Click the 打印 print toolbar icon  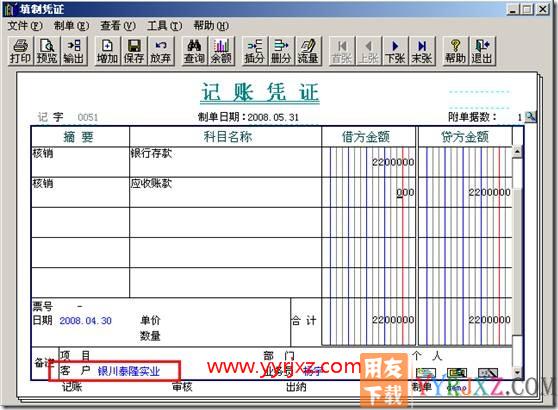tap(21, 51)
